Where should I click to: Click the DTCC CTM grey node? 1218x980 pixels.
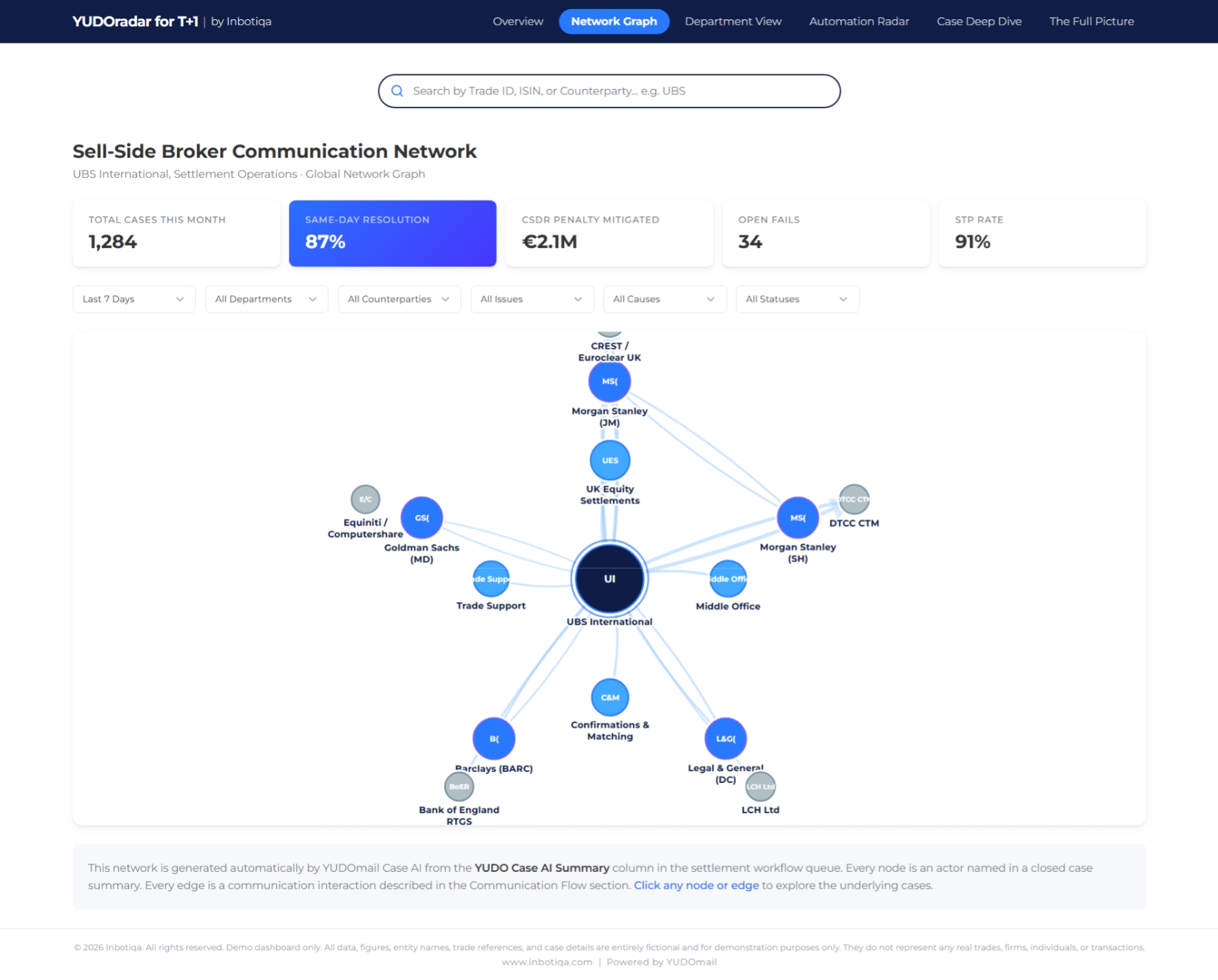tap(854, 499)
